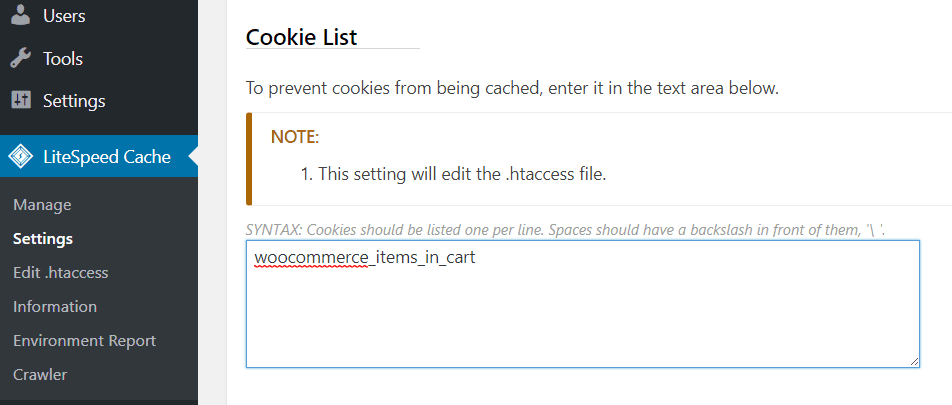952x405 pixels.
Task: Open the bold Settings submenu item
Action: click(43, 239)
